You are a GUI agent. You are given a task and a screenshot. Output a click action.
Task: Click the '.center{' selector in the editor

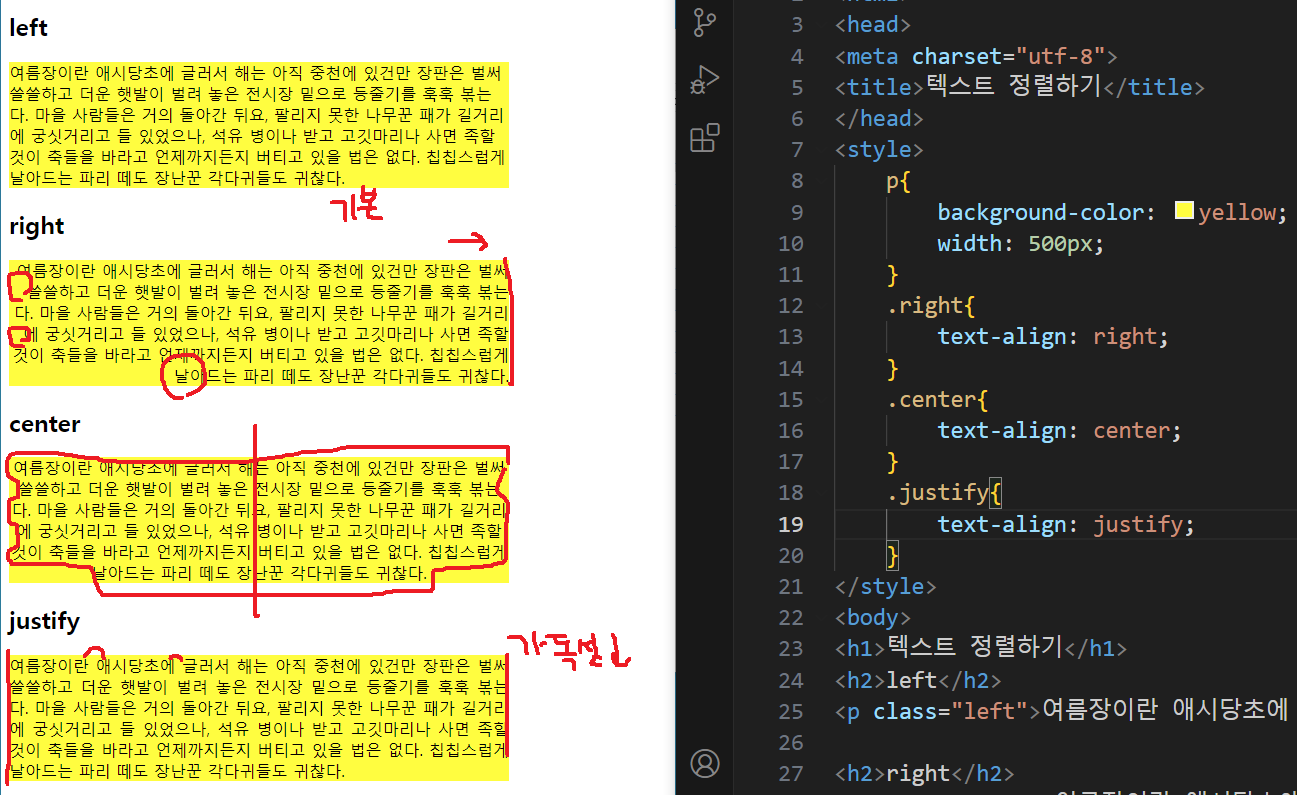pyautogui.click(x=937, y=399)
